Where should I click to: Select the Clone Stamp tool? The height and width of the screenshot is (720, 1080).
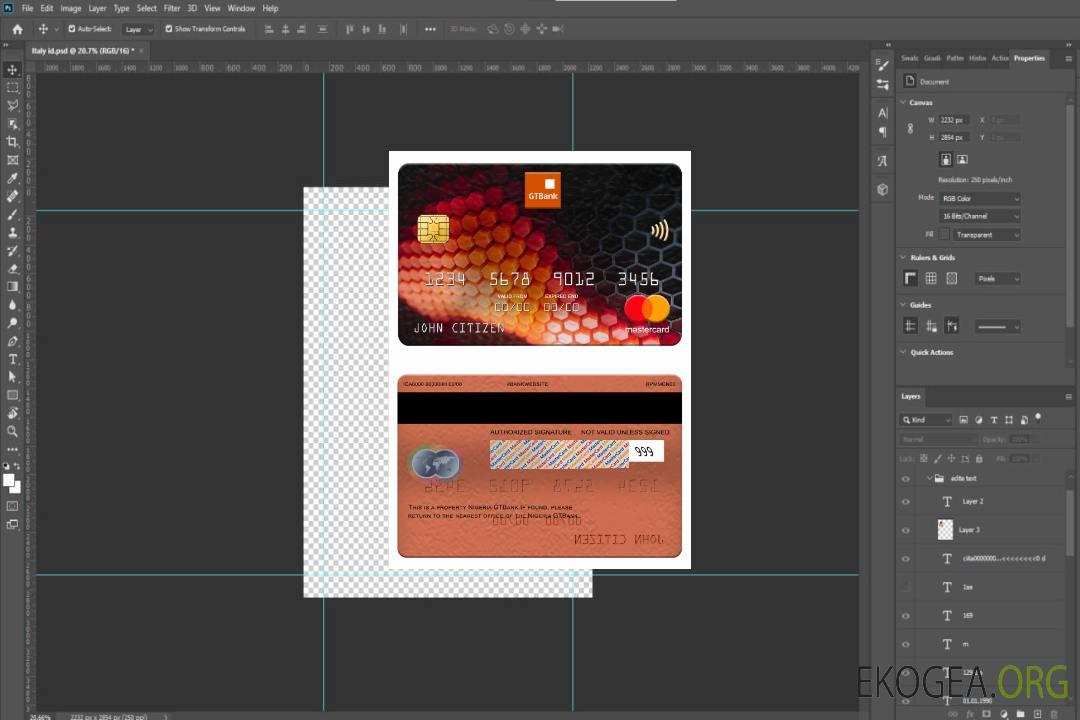[x=12, y=233]
